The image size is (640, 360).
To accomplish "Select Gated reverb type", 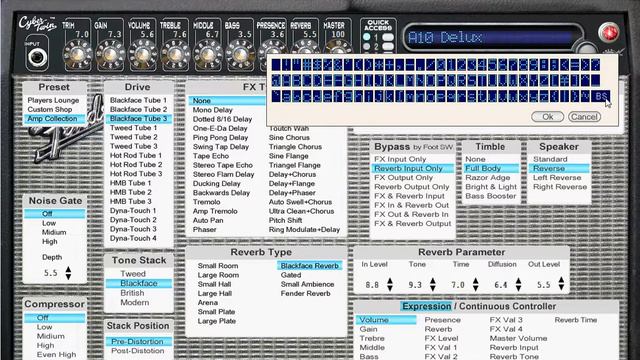I will pyautogui.click(x=291, y=275).
